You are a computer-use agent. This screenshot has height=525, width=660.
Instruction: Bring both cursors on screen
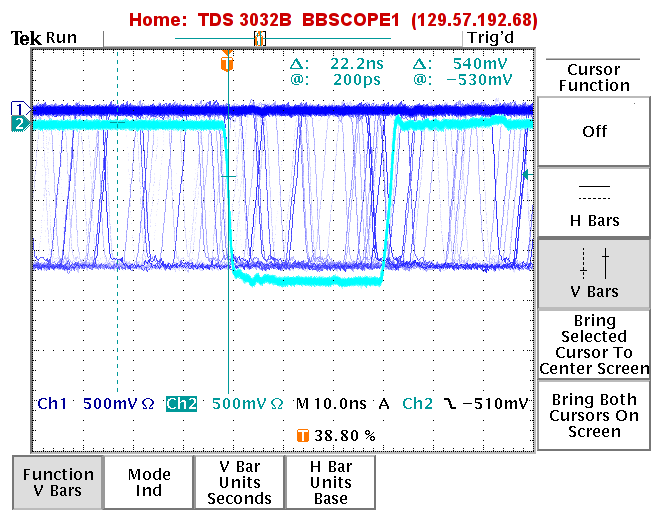594,416
